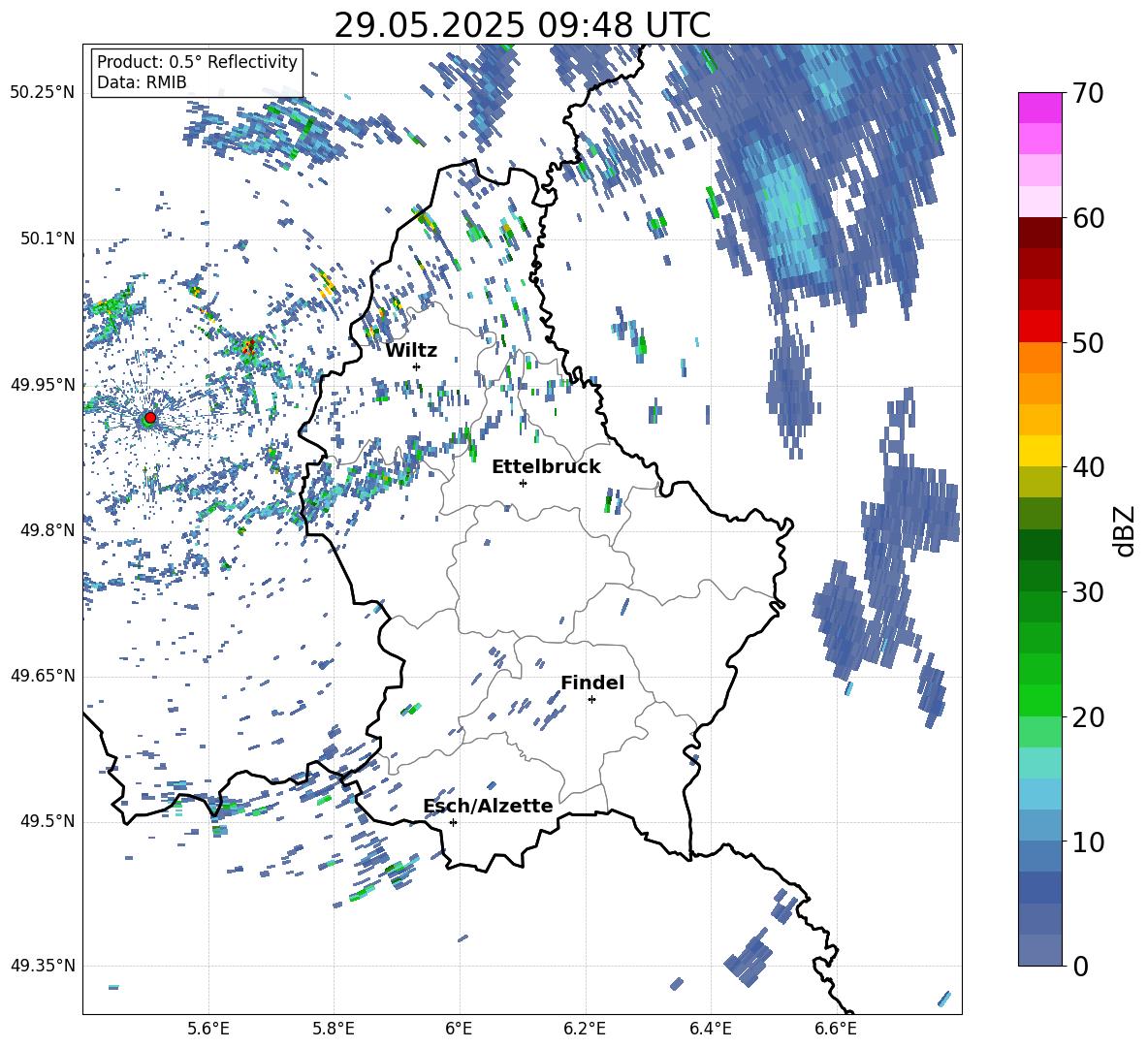
Task: Click the 6°E longitude tick label
Action: pyautogui.click(x=459, y=1029)
